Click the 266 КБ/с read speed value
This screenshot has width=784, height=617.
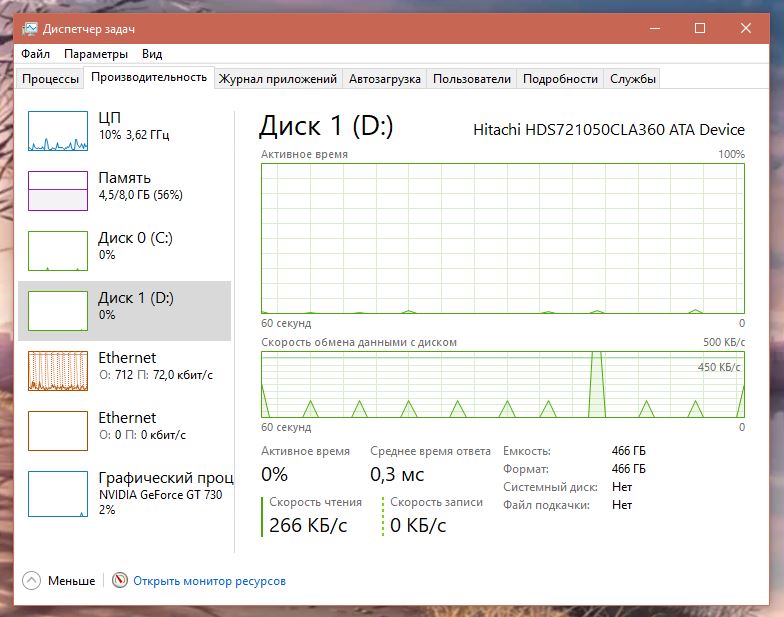tap(308, 526)
